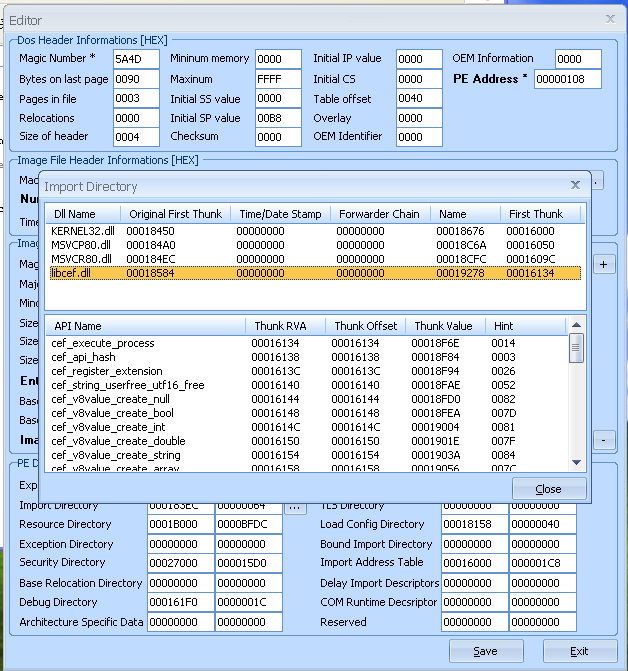The height and width of the screenshot is (671, 628).
Task: Click the PE Address field
Action: (567, 80)
